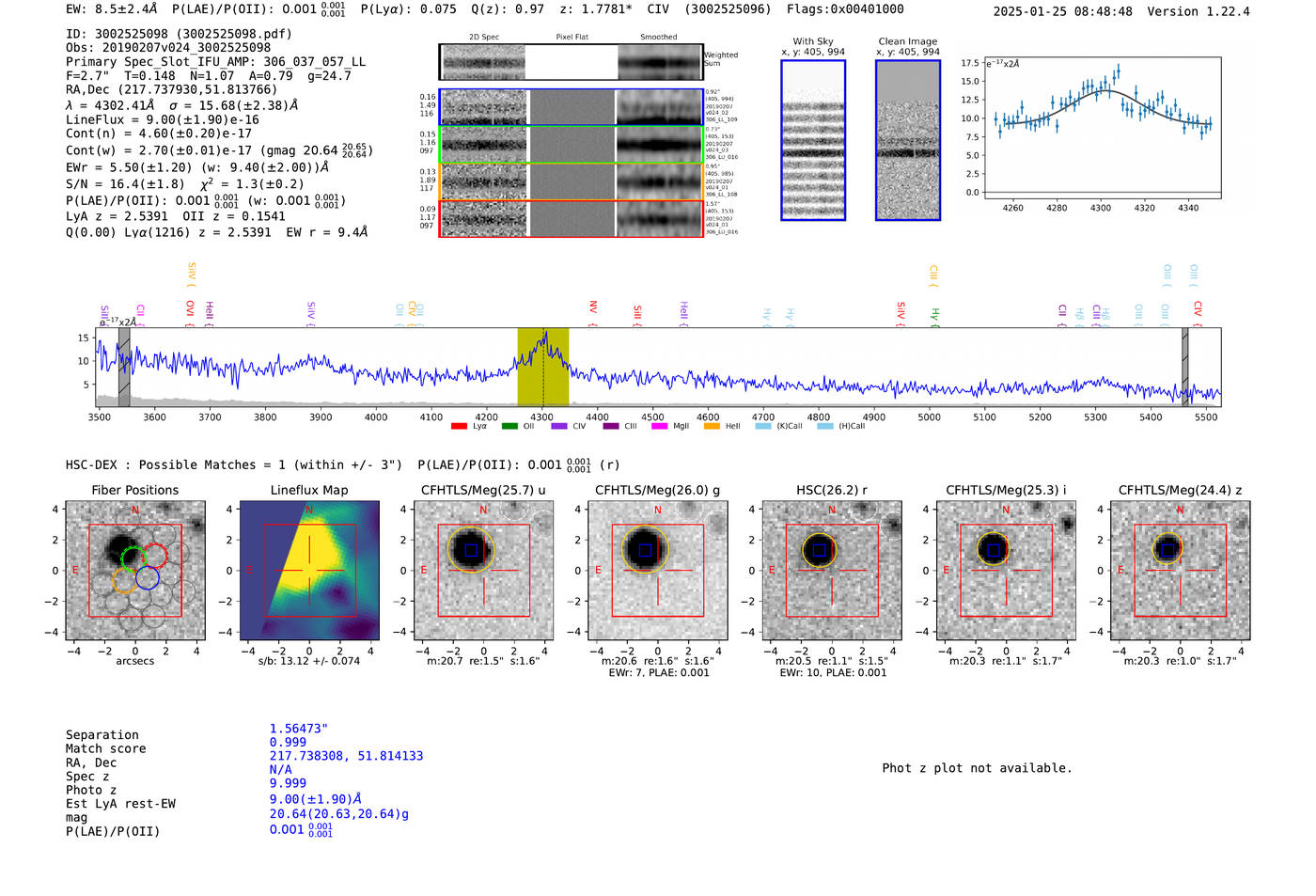Click the weighted sum 2D spectrum strip

point(571,62)
